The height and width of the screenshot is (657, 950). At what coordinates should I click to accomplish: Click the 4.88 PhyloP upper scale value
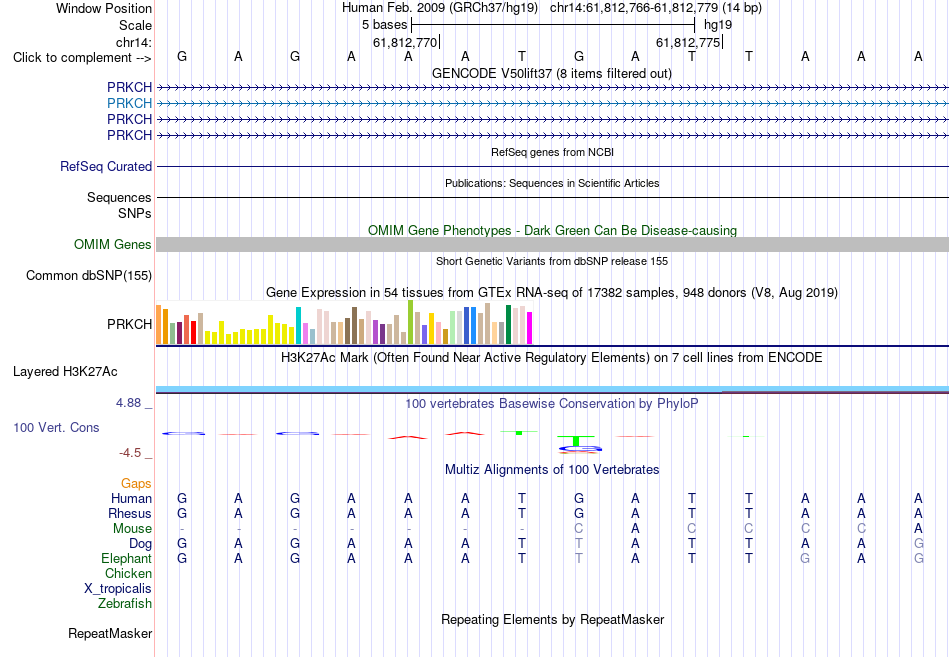coord(128,402)
